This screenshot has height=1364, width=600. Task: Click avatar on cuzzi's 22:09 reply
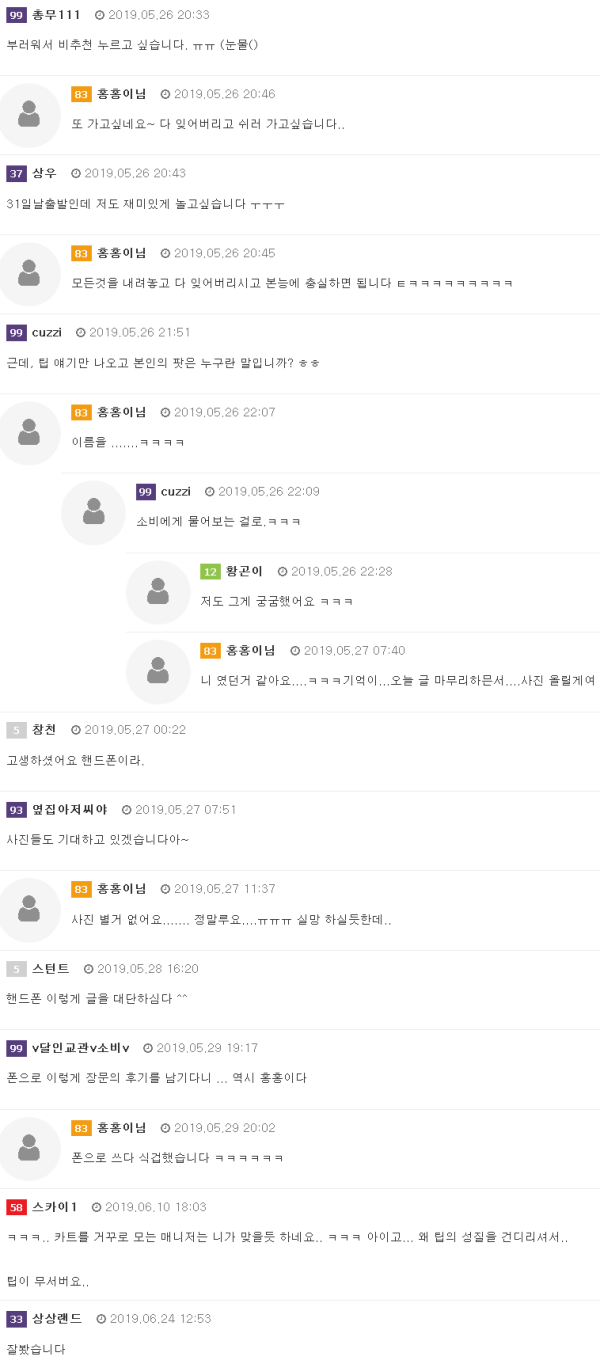click(x=93, y=513)
